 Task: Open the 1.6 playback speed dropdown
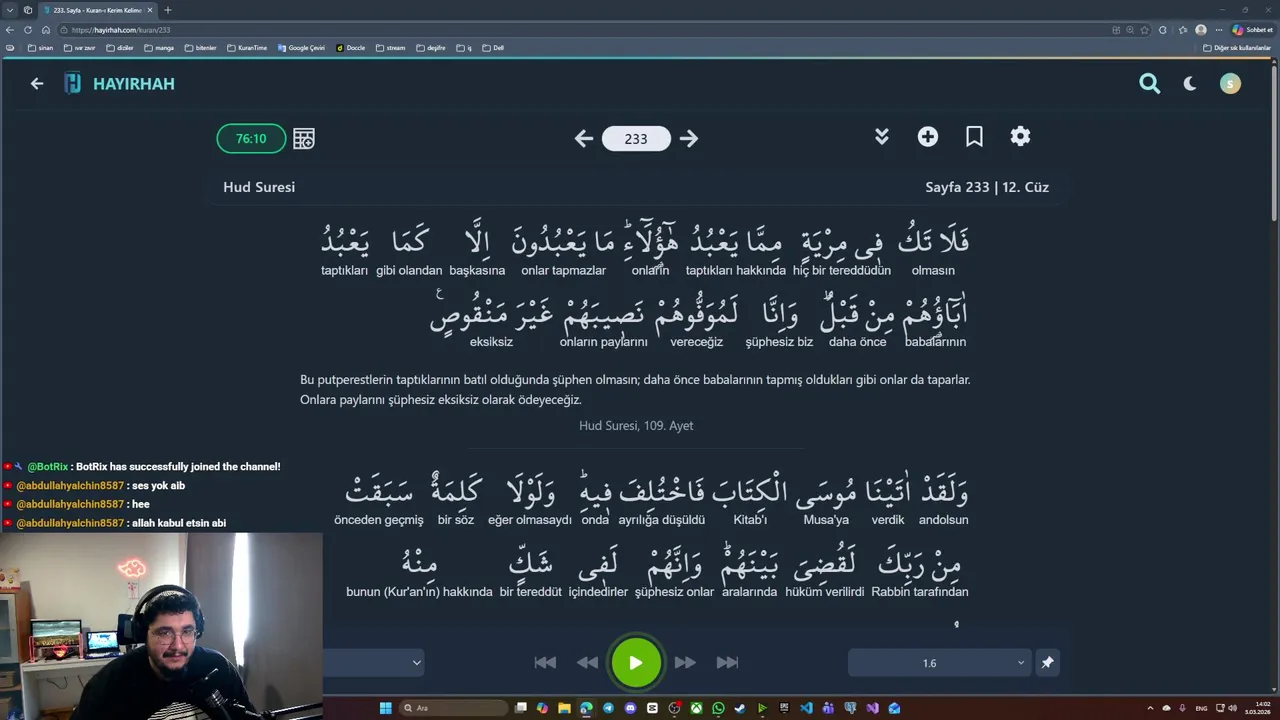[x=939, y=663]
